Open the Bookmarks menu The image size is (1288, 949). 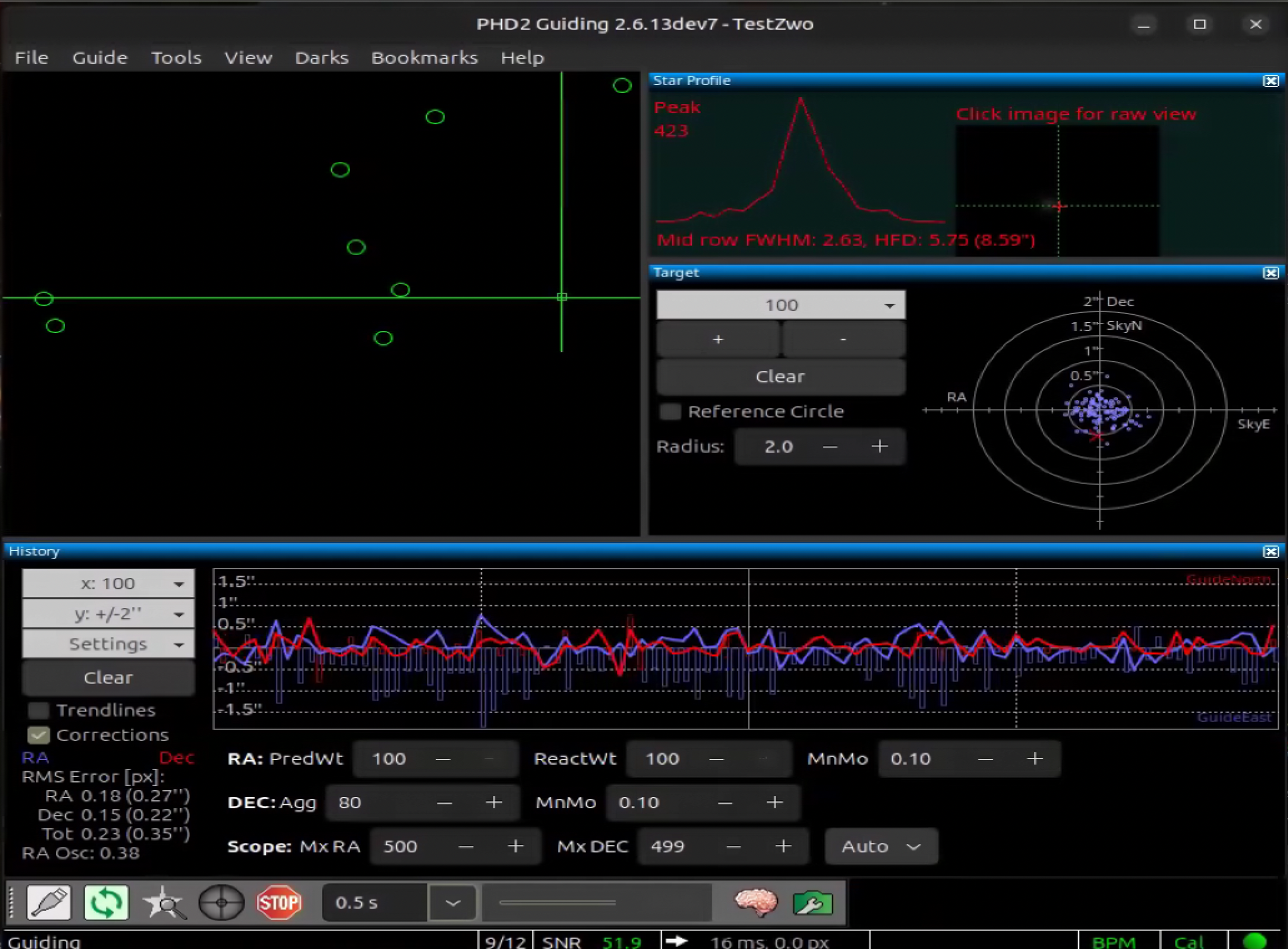click(424, 58)
